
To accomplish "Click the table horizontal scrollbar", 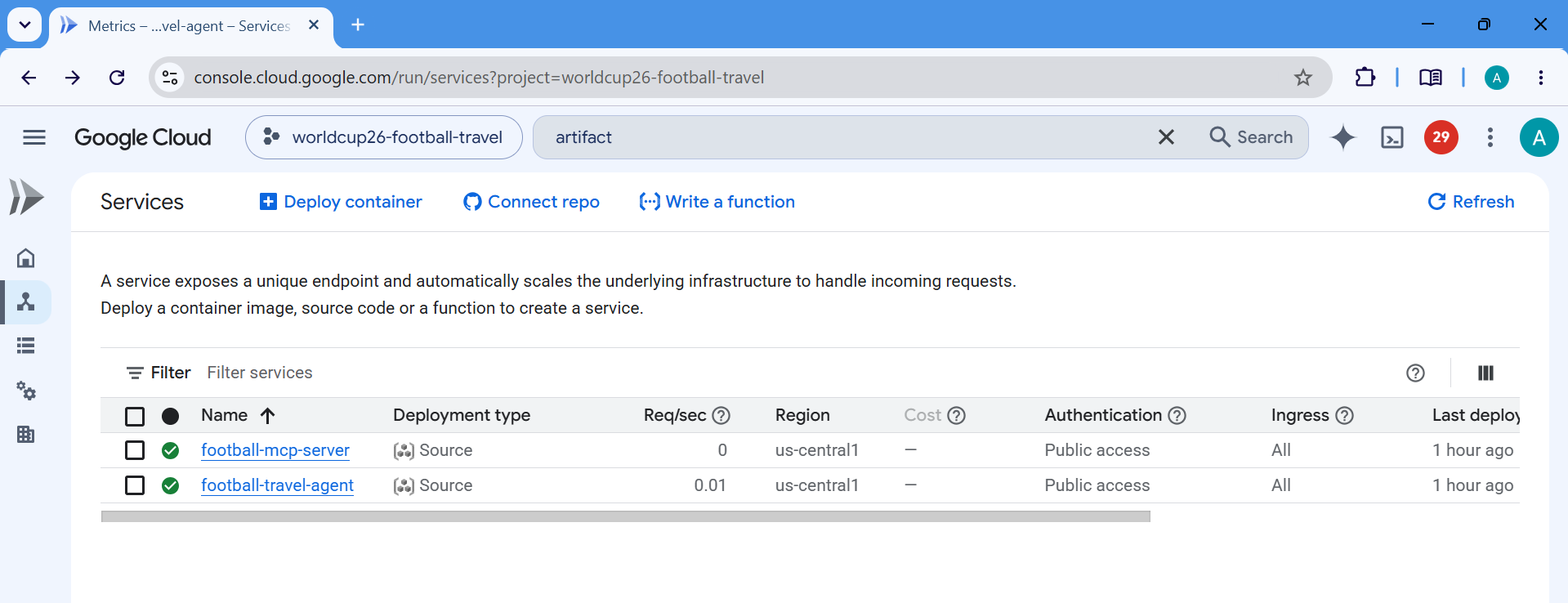I will pos(625,516).
